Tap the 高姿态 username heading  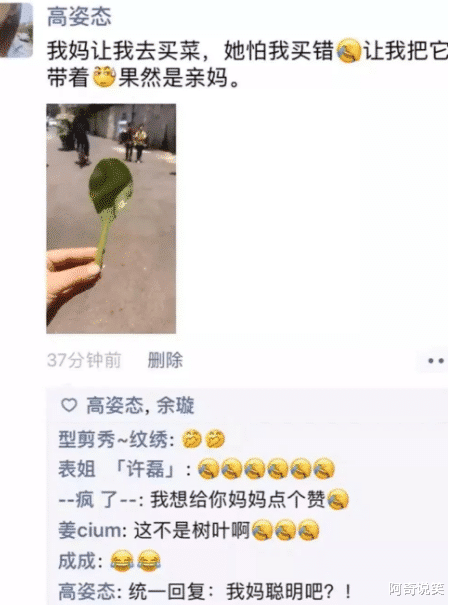79,17
